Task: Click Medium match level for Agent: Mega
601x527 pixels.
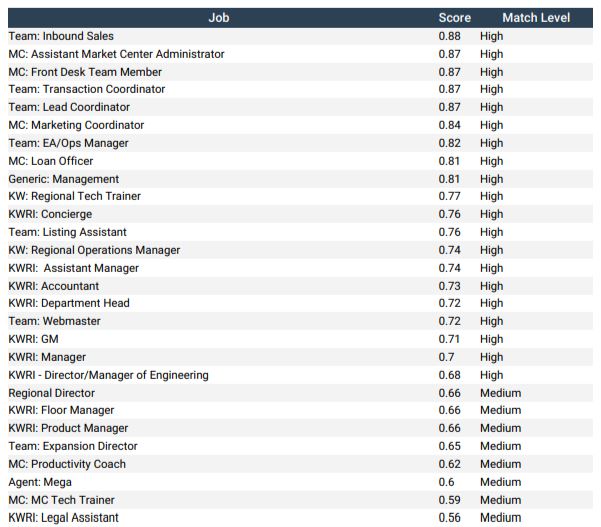Action: pyautogui.click(x=501, y=482)
